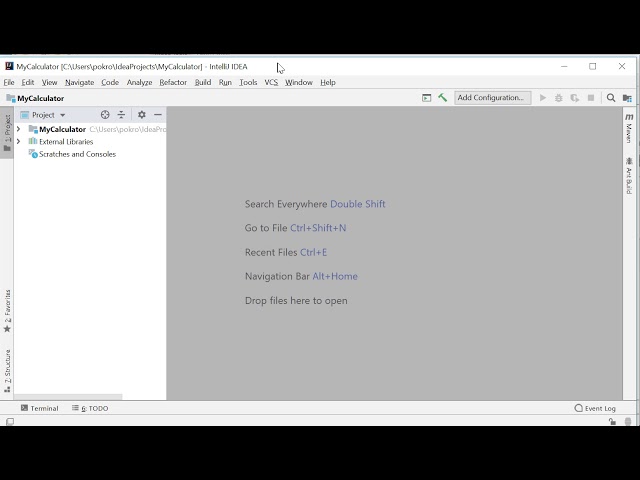Click the Debug bug icon
The height and width of the screenshot is (480, 640).
pyautogui.click(x=559, y=98)
